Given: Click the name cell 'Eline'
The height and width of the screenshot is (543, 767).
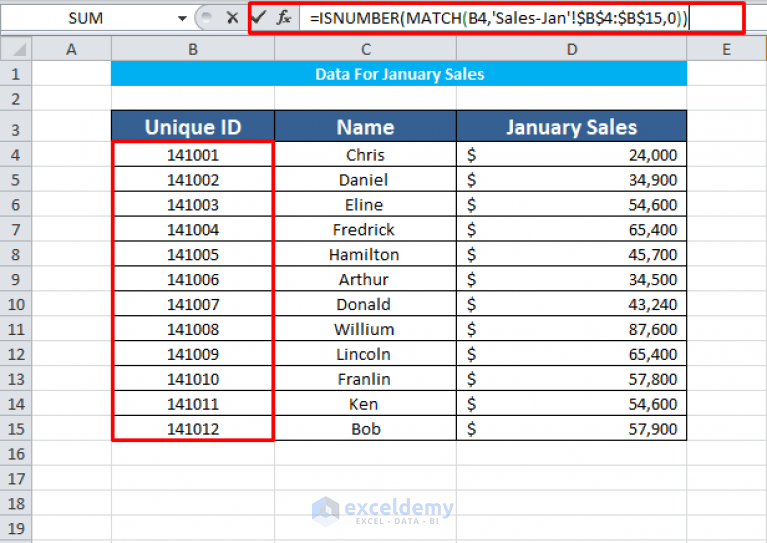Looking at the screenshot, I should (365, 204).
